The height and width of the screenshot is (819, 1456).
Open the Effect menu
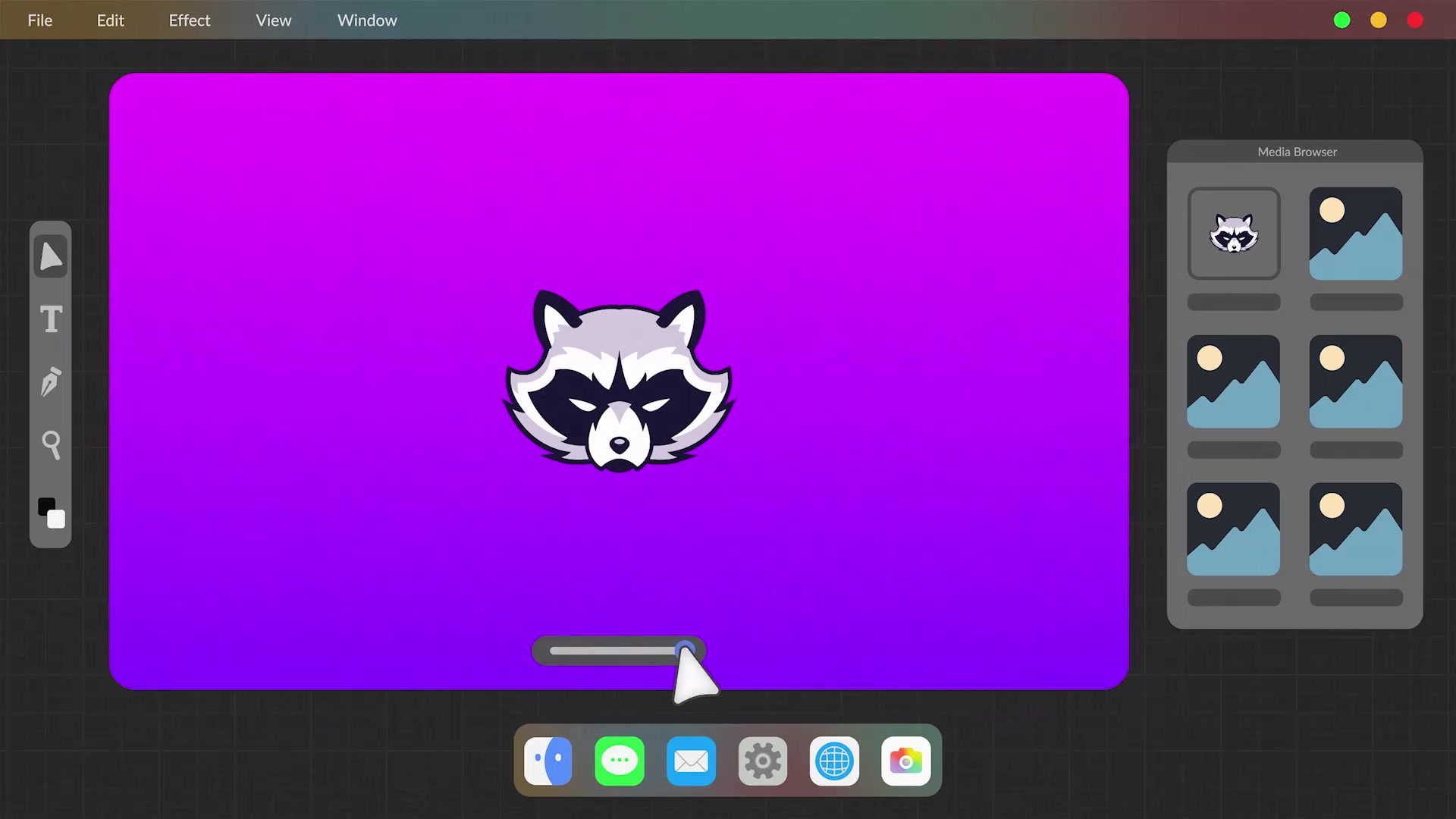point(189,20)
